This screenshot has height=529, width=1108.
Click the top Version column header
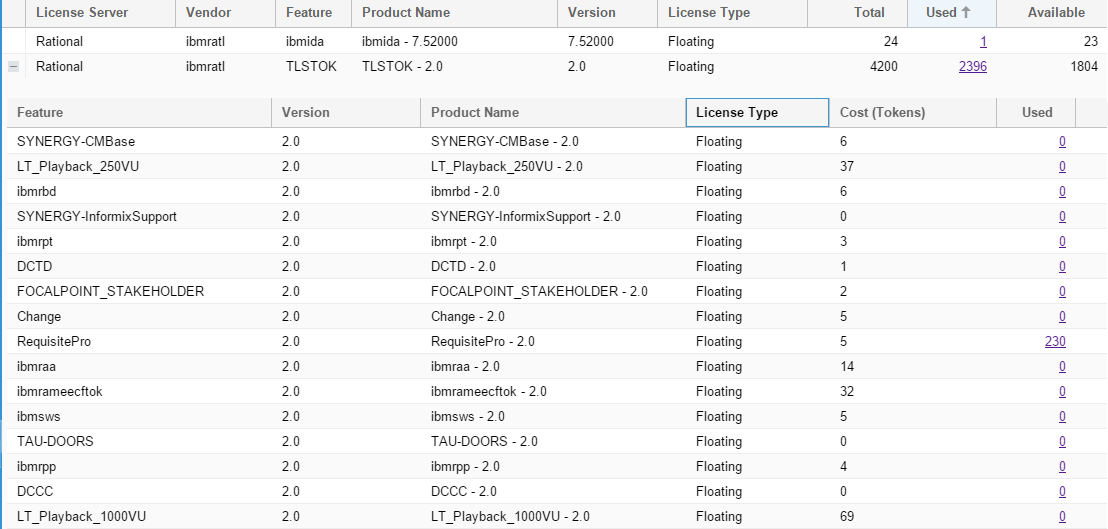click(x=591, y=13)
